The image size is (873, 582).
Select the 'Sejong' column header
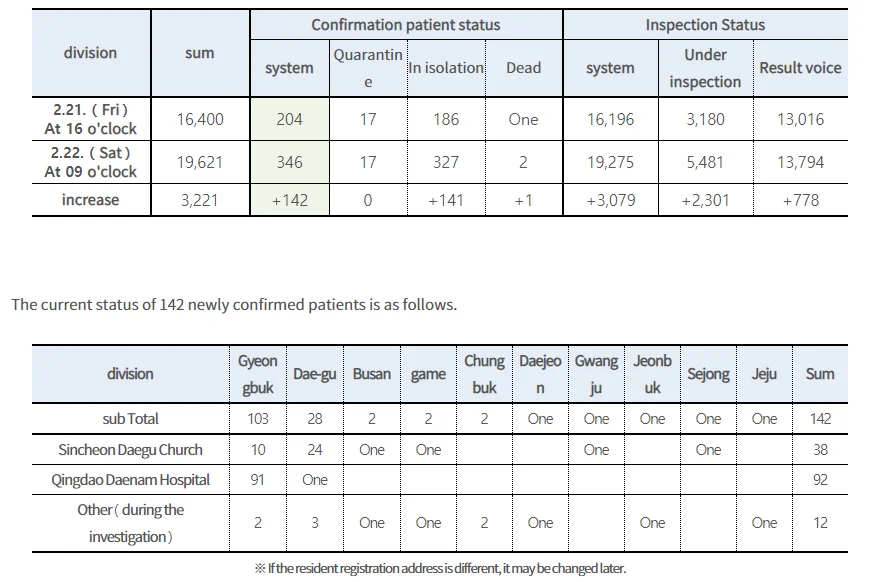[708, 374]
